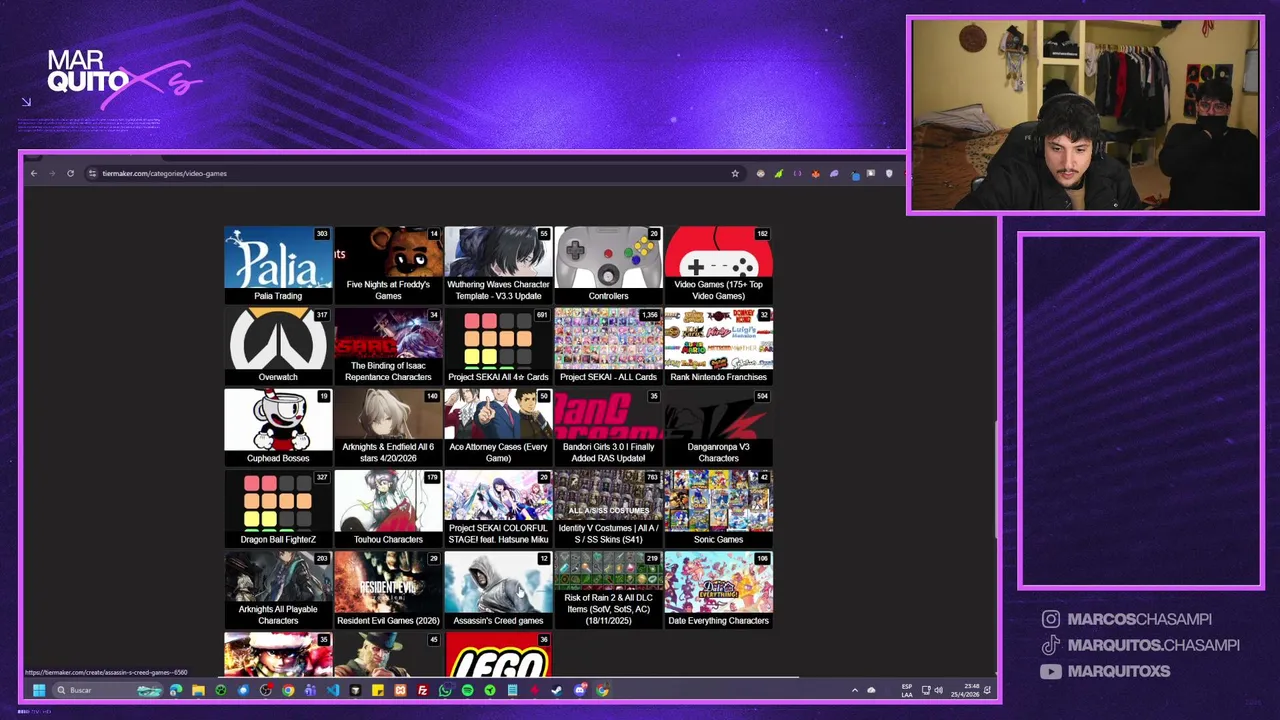
Task: Open Rank Nintendo Franchises template
Action: pos(718,346)
